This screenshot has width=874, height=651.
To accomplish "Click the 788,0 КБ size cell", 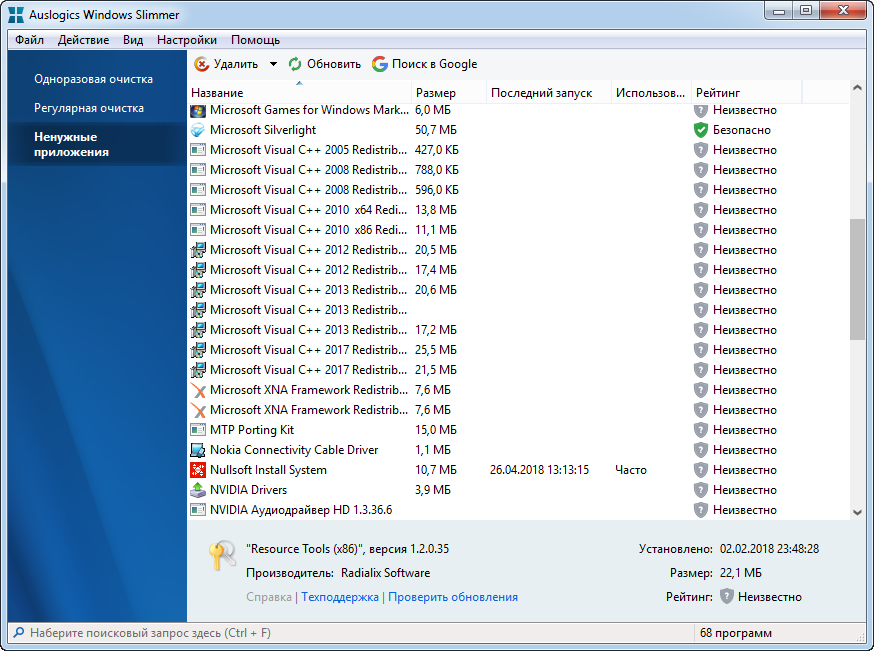I will (x=436, y=170).
